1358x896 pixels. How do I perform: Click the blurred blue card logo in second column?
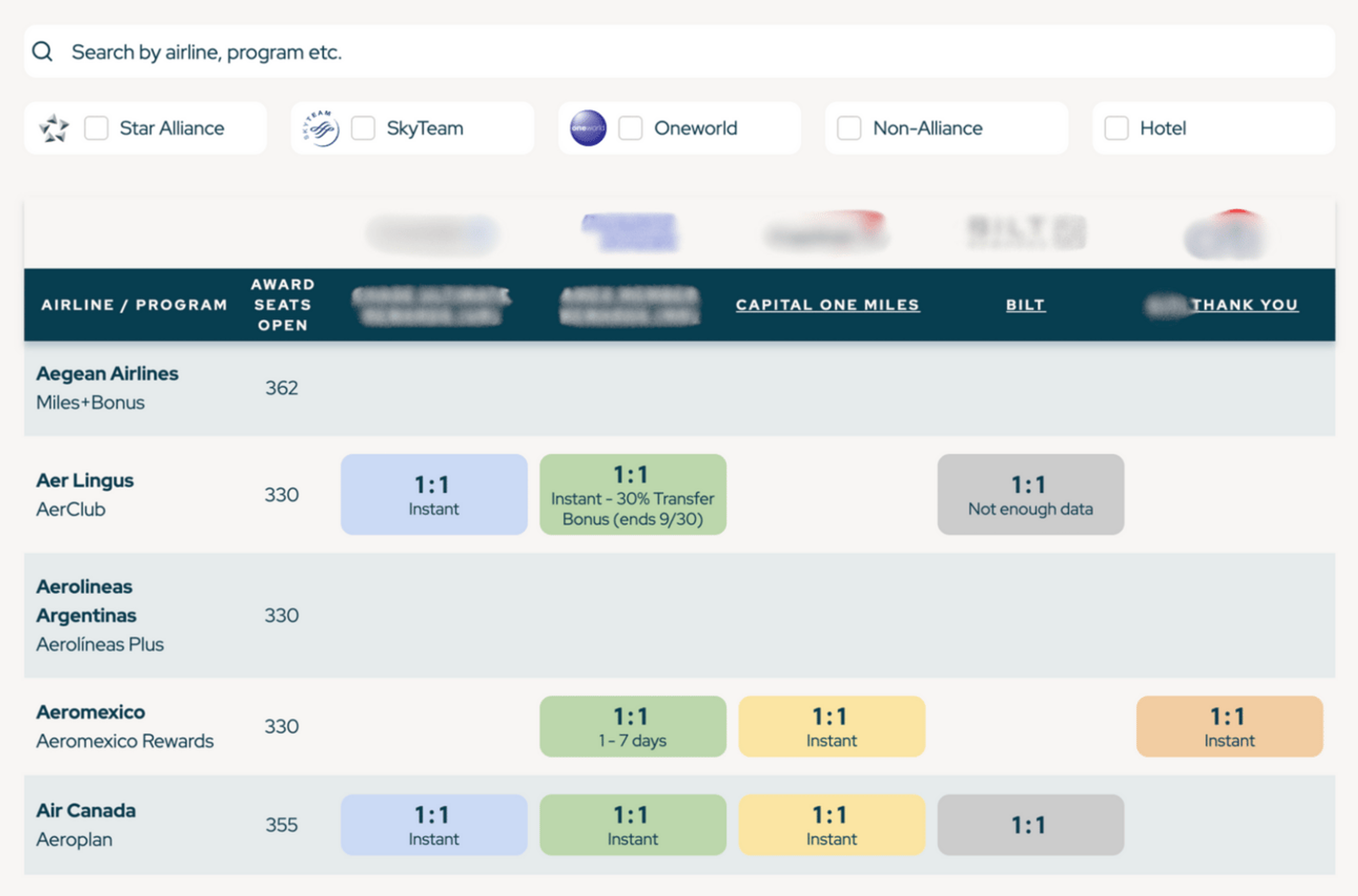point(630,232)
